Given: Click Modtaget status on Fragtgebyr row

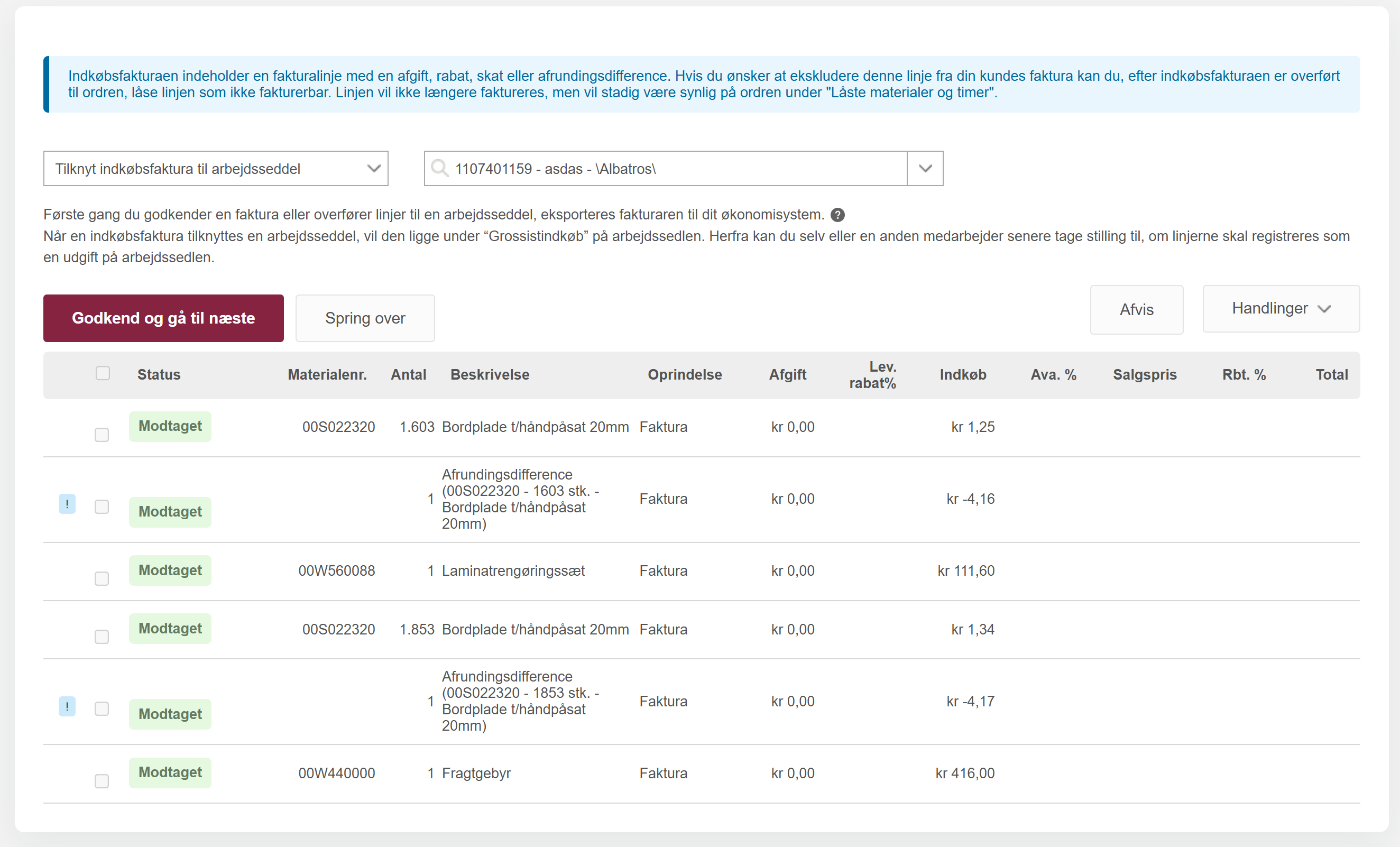Looking at the screenshot, I should pos(170,772).
